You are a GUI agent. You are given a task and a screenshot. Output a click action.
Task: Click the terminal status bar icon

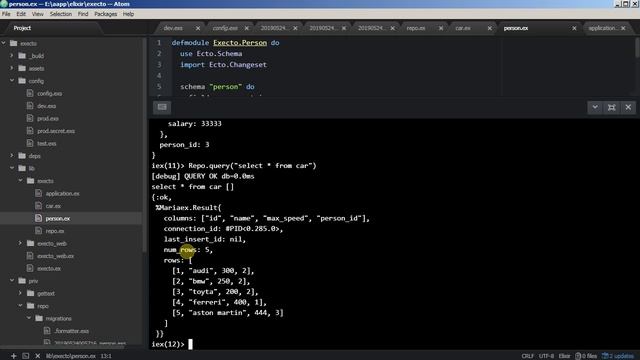pos(26,356)
